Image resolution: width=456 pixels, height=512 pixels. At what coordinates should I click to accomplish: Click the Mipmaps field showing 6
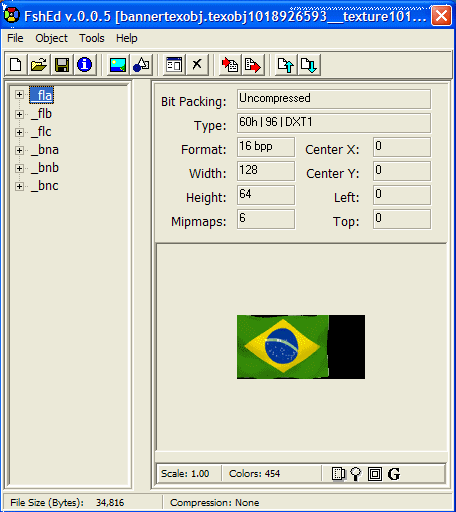click(266, 219)
